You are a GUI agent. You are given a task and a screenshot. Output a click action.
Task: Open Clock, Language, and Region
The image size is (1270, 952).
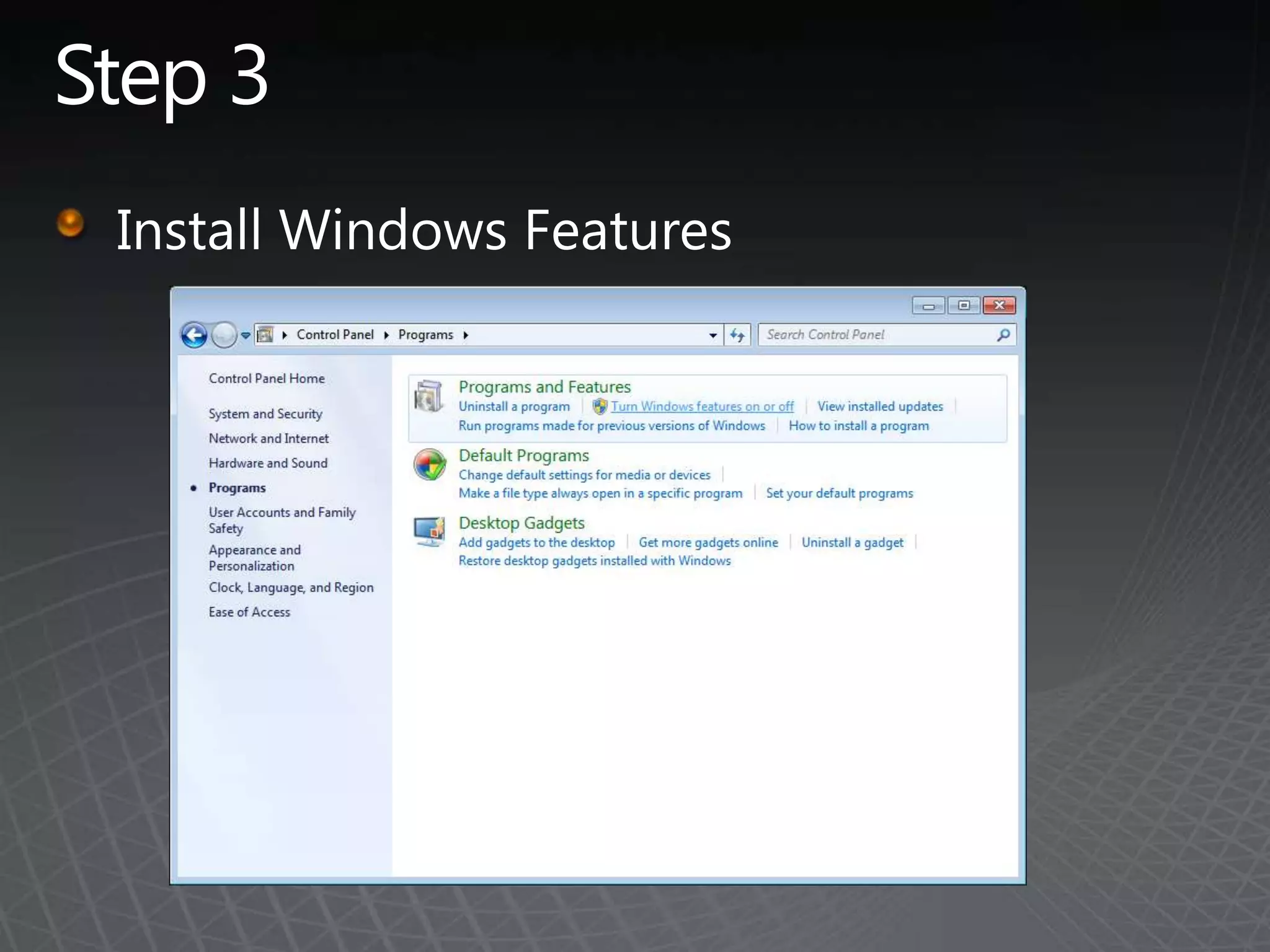pos(291,588)
